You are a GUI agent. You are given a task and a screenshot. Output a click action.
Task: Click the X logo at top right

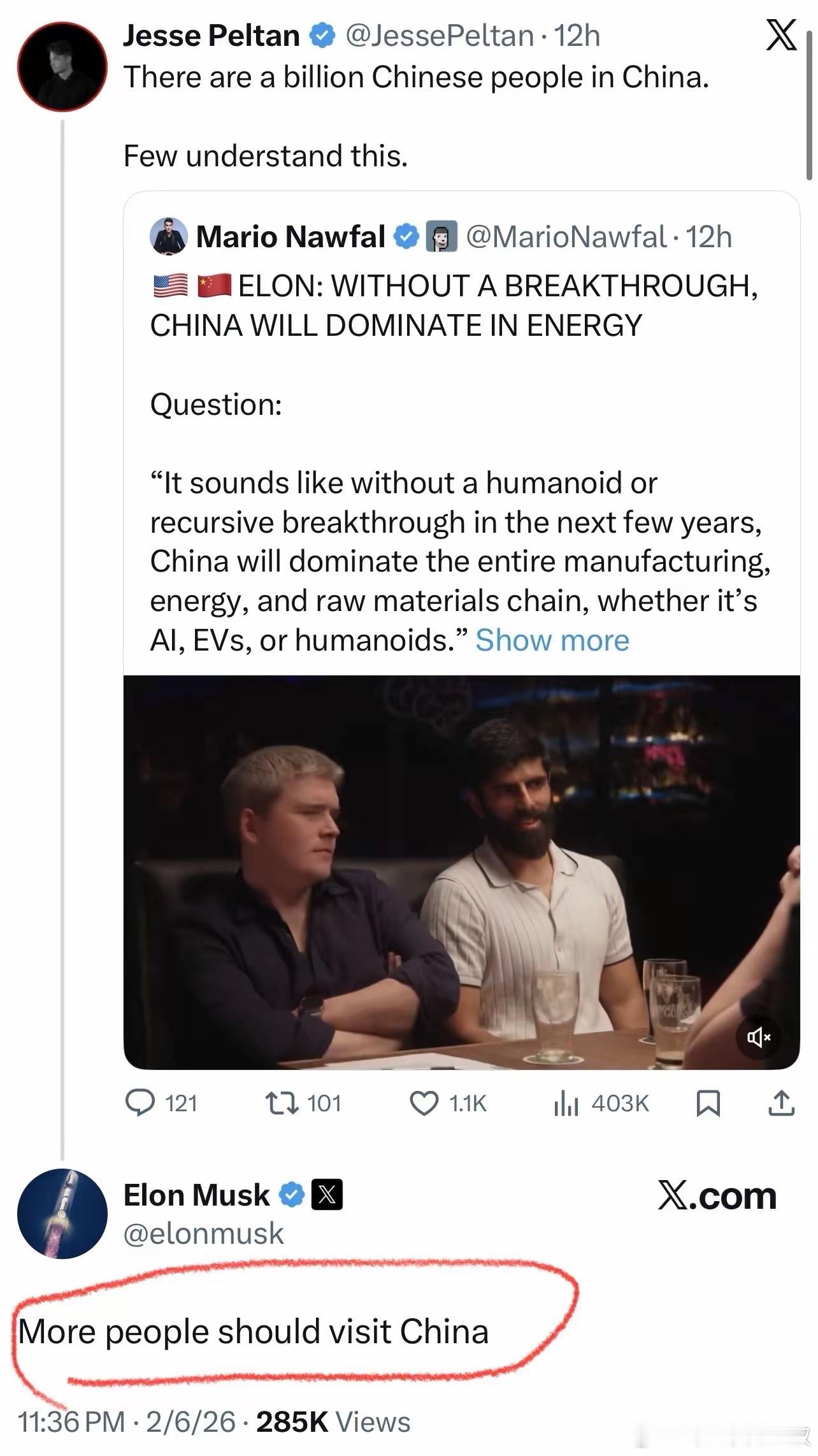click(x=781, y=35)
